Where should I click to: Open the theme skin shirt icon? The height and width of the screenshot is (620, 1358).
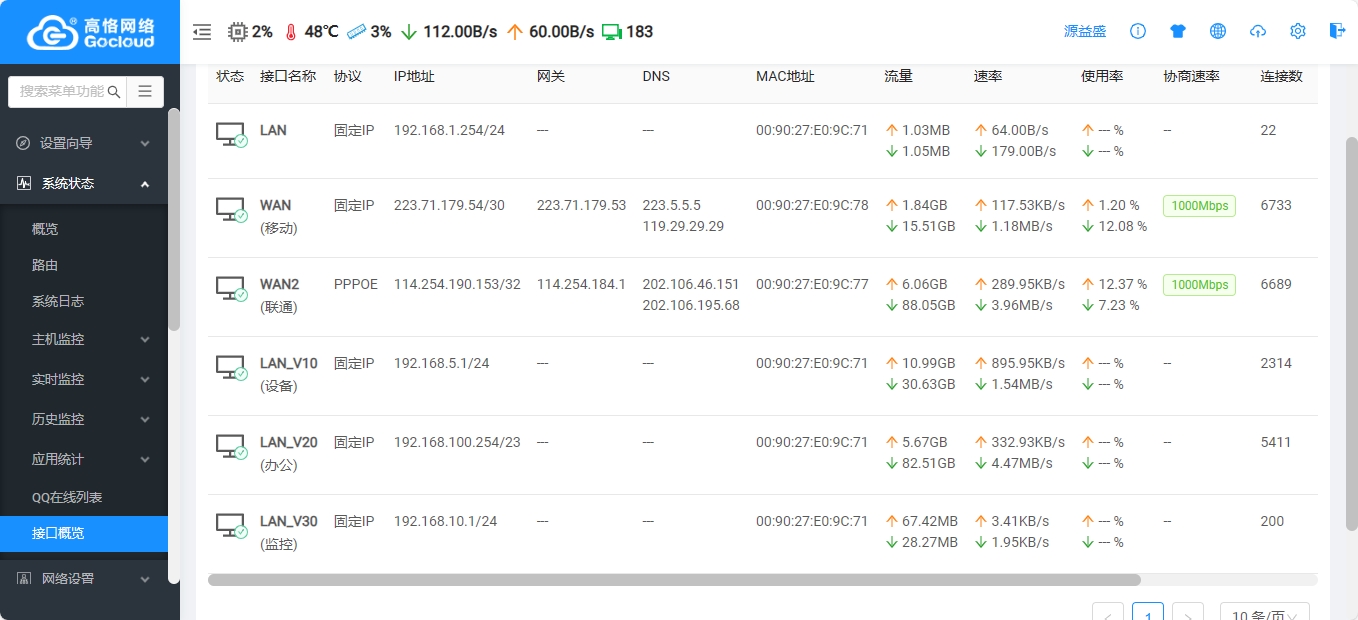(1178, 31)
